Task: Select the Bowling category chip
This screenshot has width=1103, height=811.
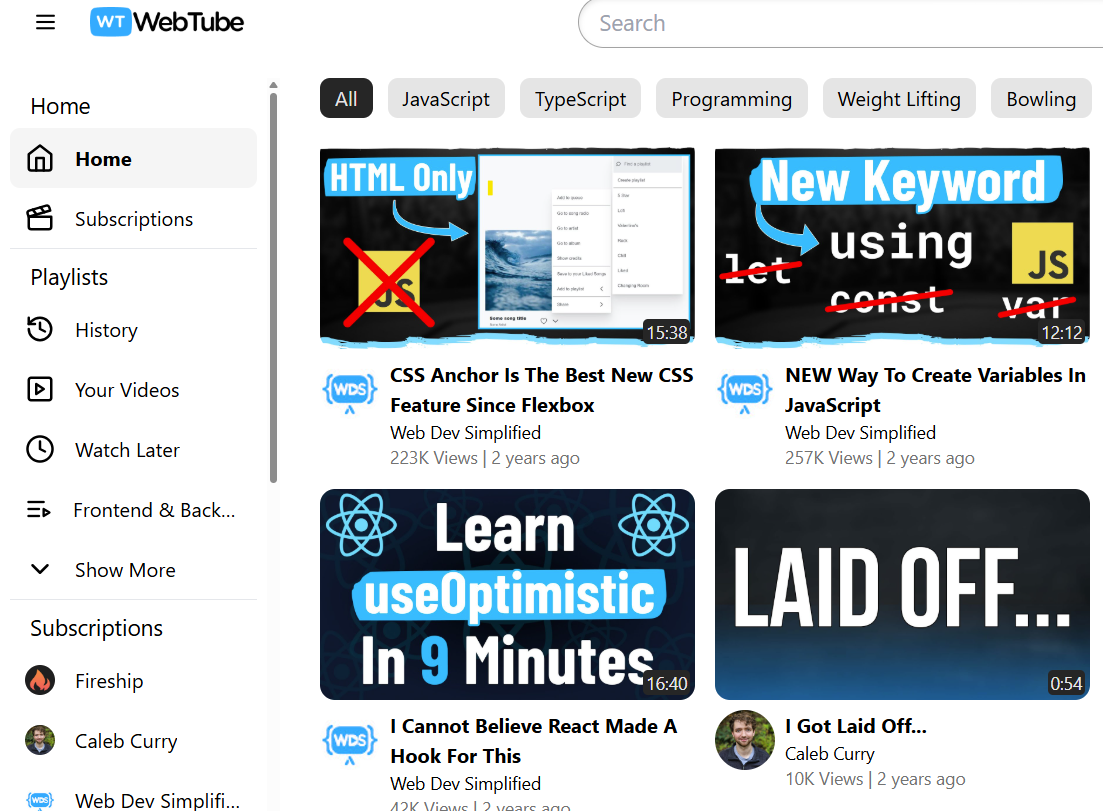Action: 1041,98
